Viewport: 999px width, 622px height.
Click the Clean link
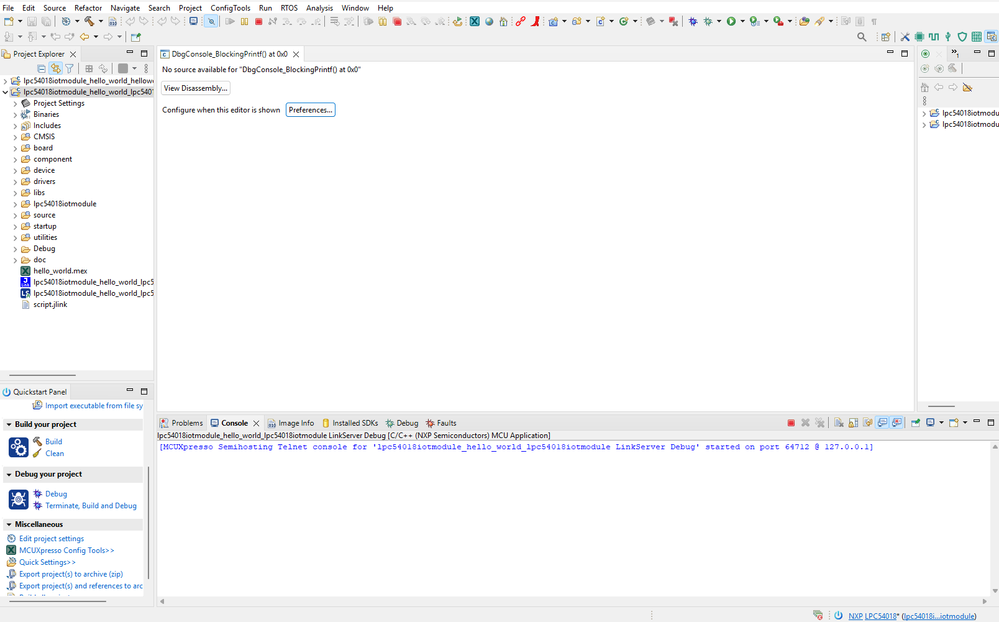coord(54,454)
